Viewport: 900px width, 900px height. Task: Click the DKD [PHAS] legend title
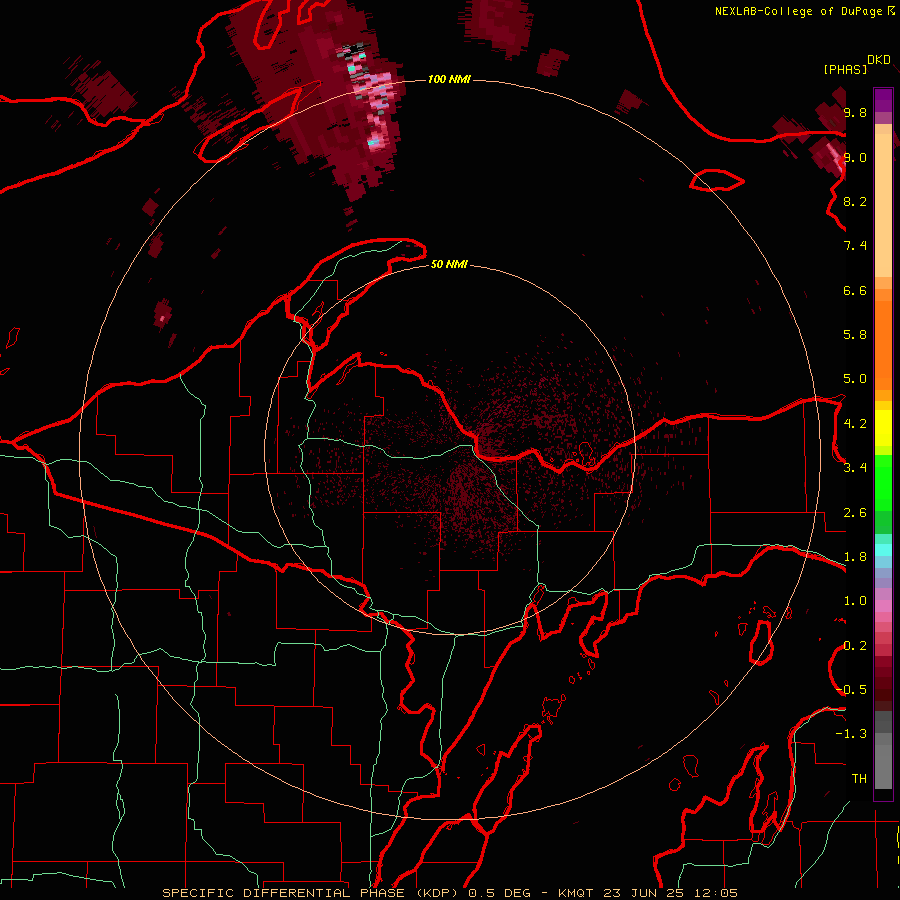pyautogui.click(x=856, y=64)
